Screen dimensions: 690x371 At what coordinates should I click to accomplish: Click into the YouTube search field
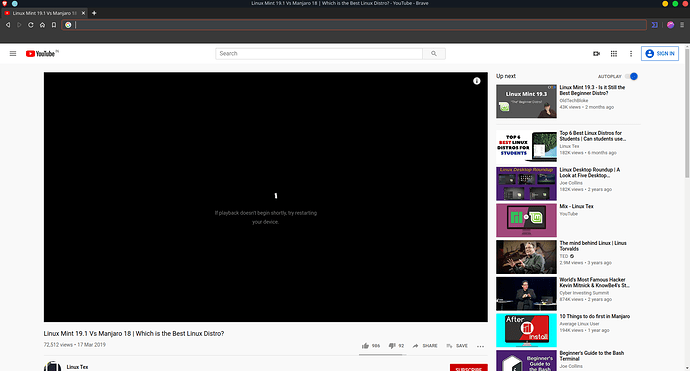click(319, 54)
